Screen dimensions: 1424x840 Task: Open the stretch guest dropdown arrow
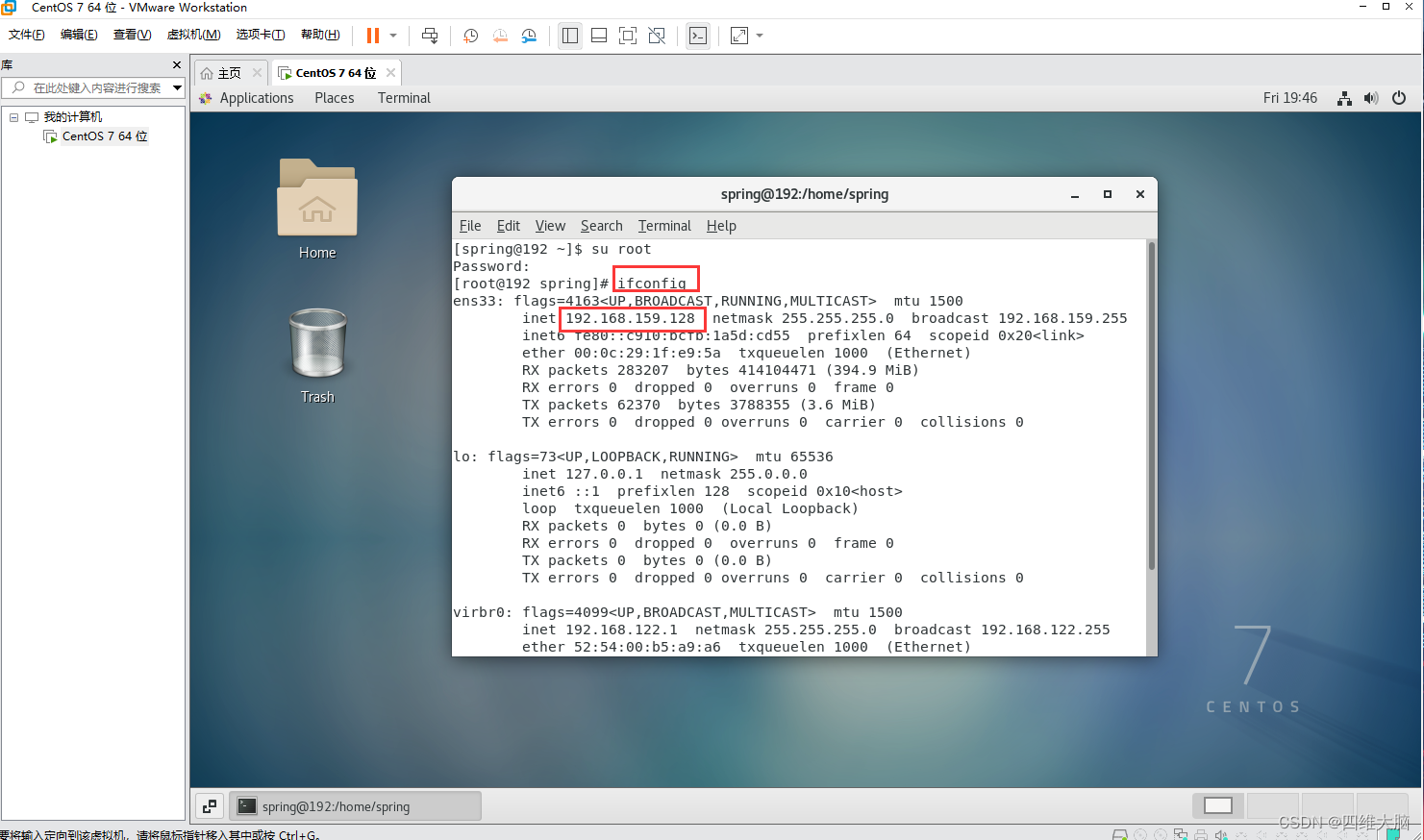click(760, 36)
